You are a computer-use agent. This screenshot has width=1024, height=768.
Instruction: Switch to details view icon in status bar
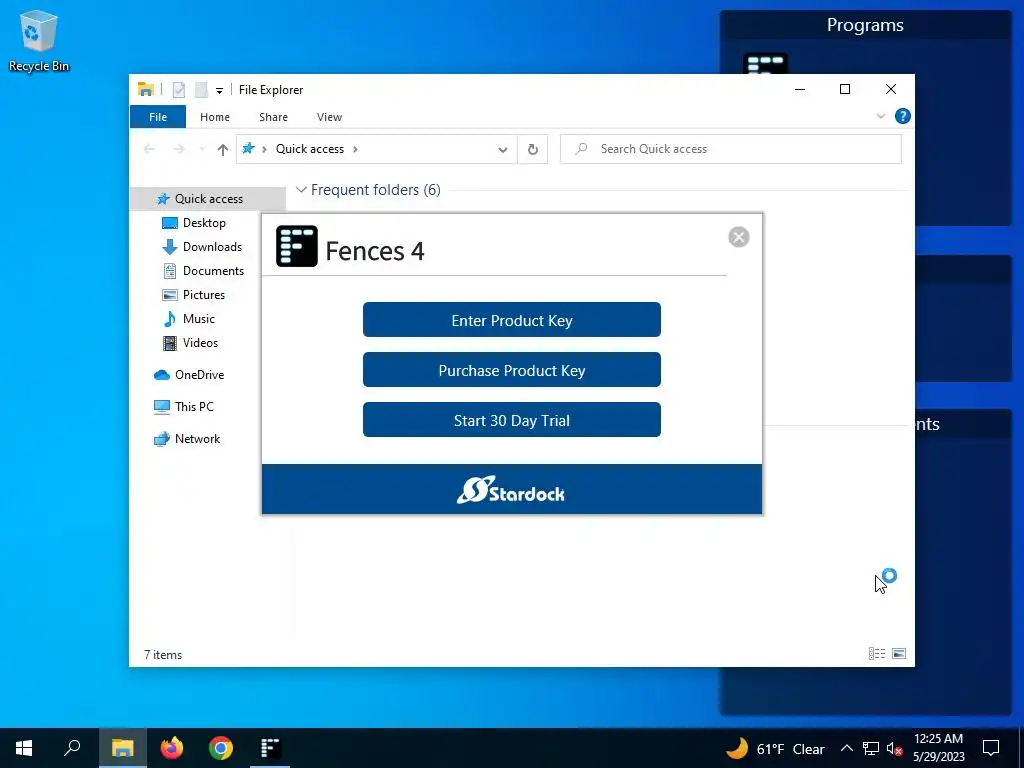coord(876,654)
